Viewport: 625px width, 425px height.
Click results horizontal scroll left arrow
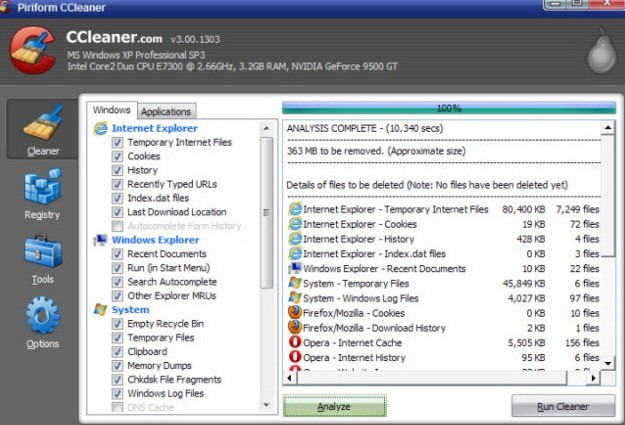[x=290, y=378]
